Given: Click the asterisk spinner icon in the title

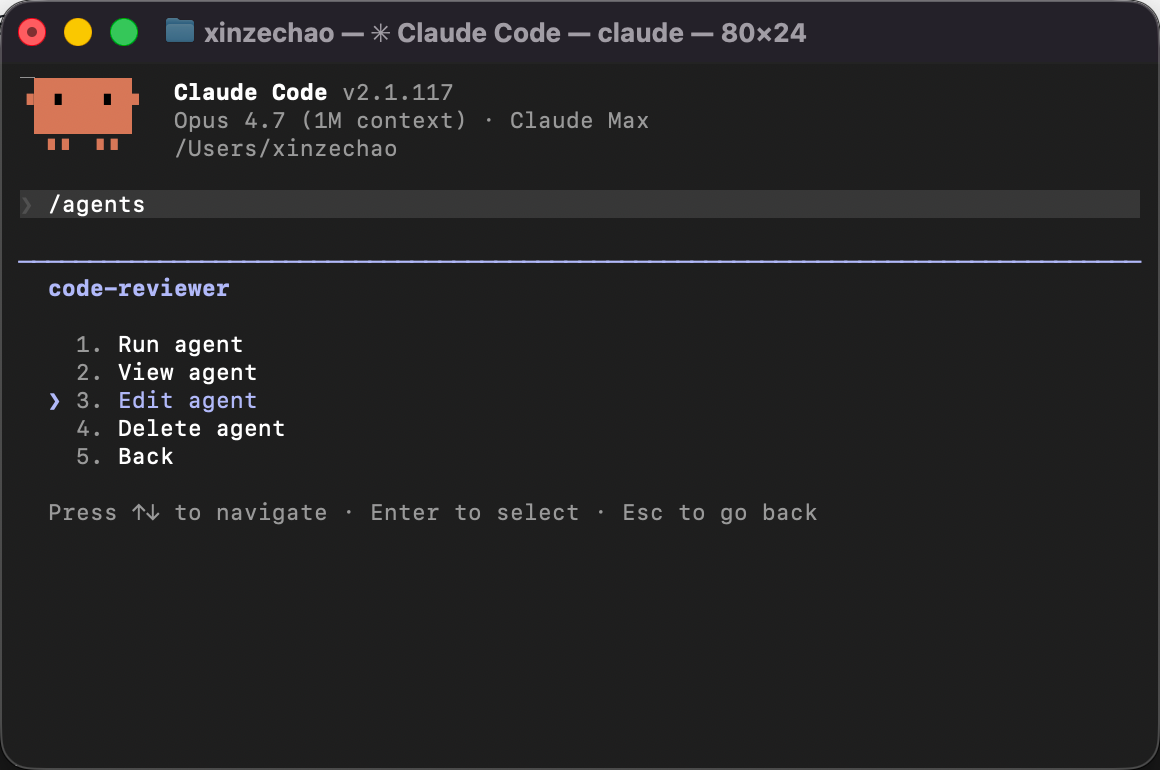Looking at the screenshot, I should coord(380,33).
